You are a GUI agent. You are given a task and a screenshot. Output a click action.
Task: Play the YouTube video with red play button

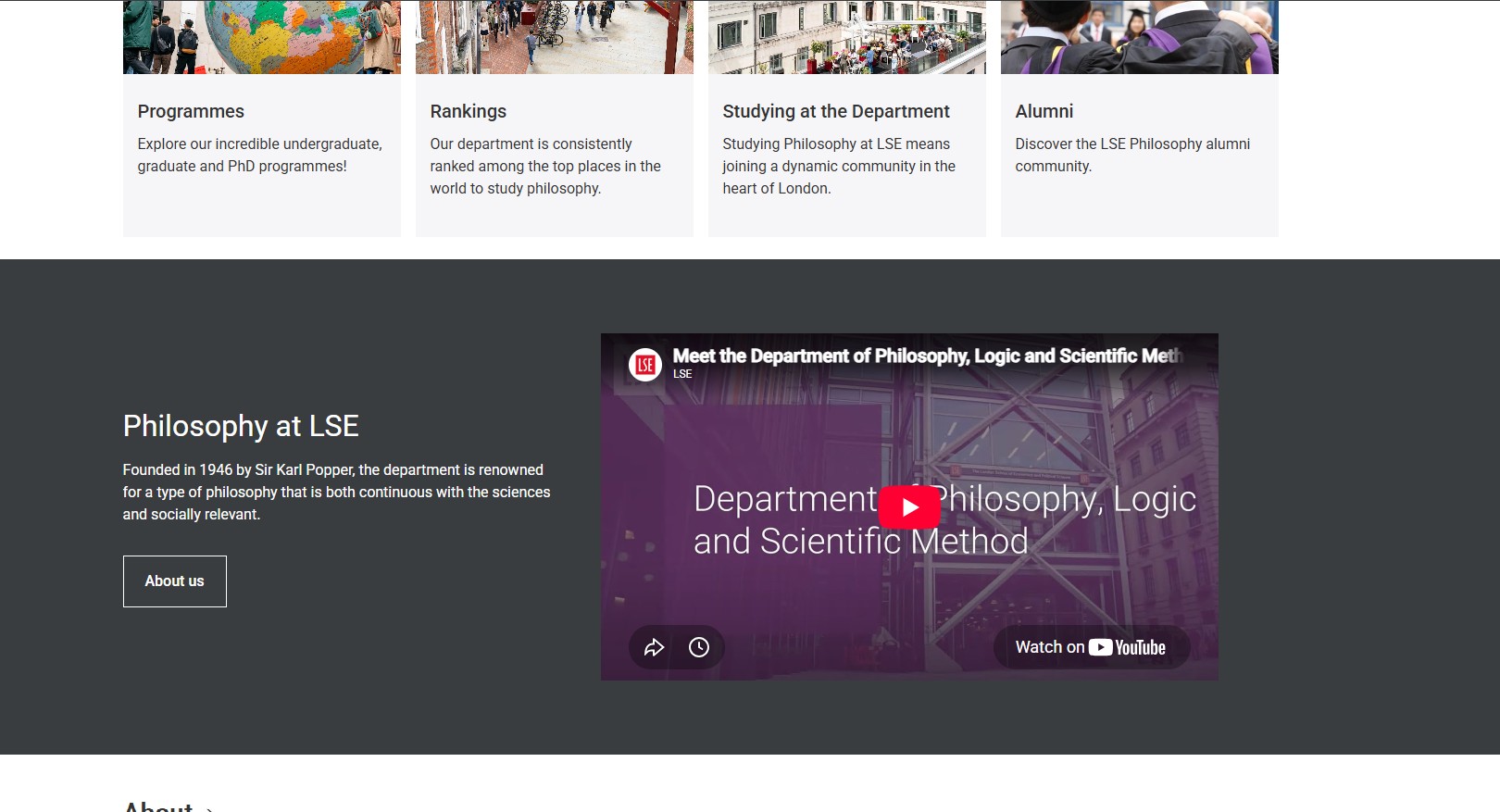(x=909, y=506)
